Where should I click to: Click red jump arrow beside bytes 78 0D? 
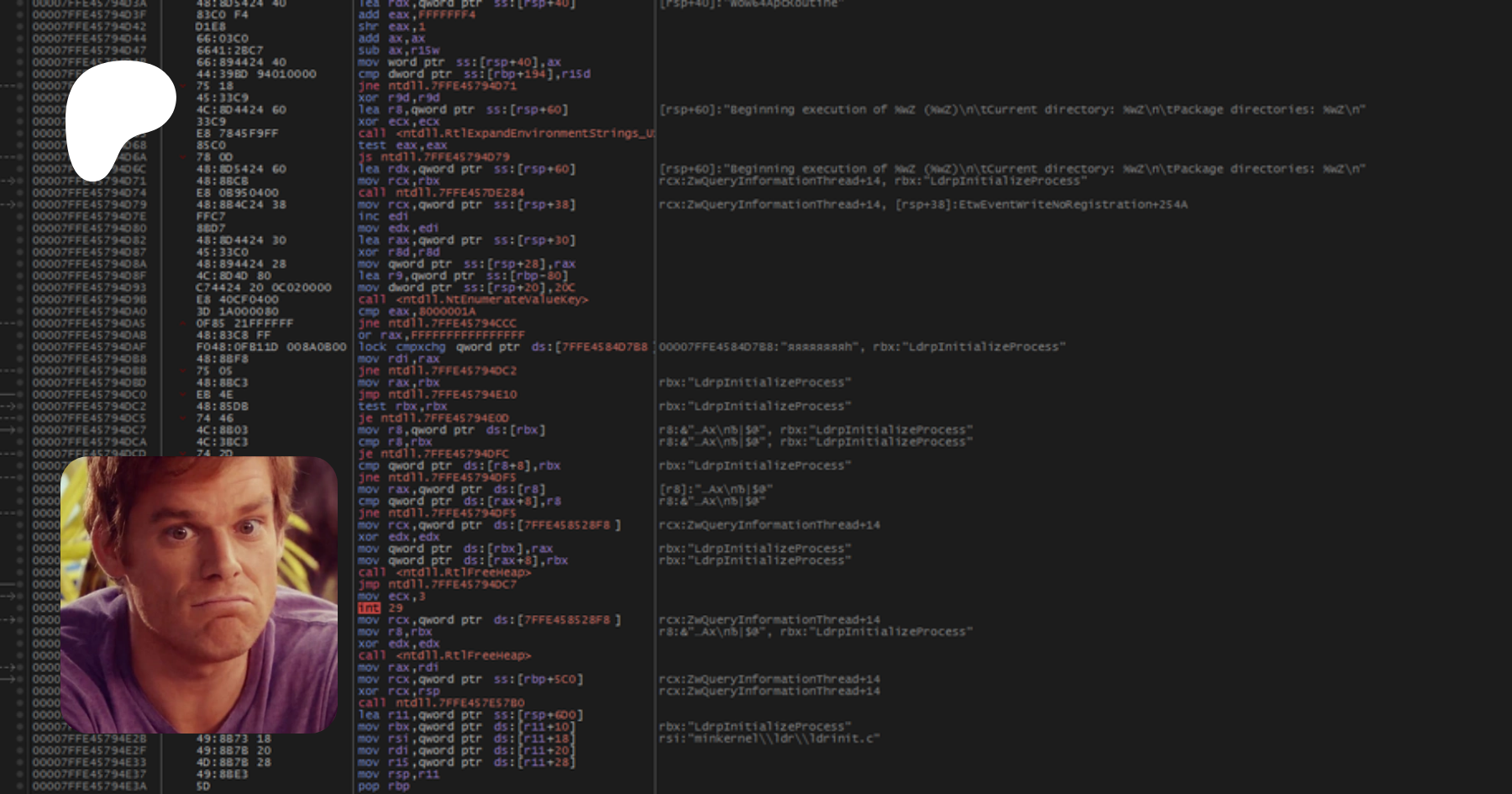pos(183,157)
